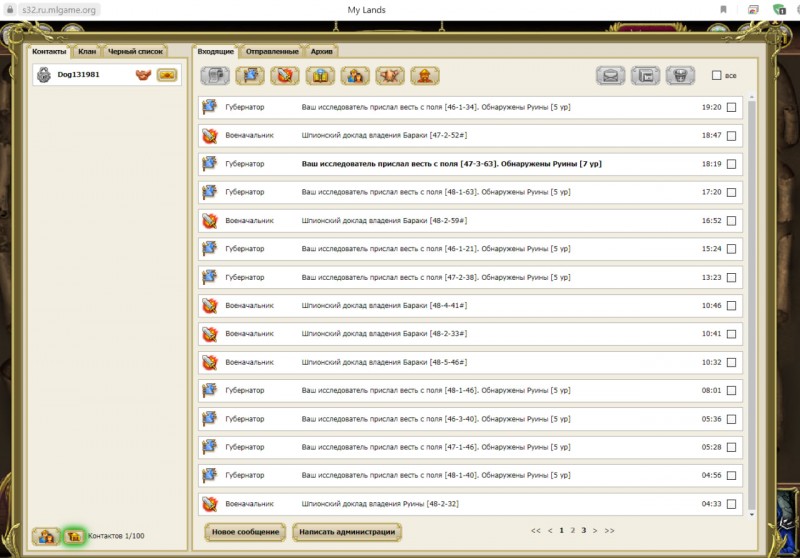The width and height of the screenshot is (800, 558).
Task: Jump to the first page with <<
Action: click(x=535, y=530)
